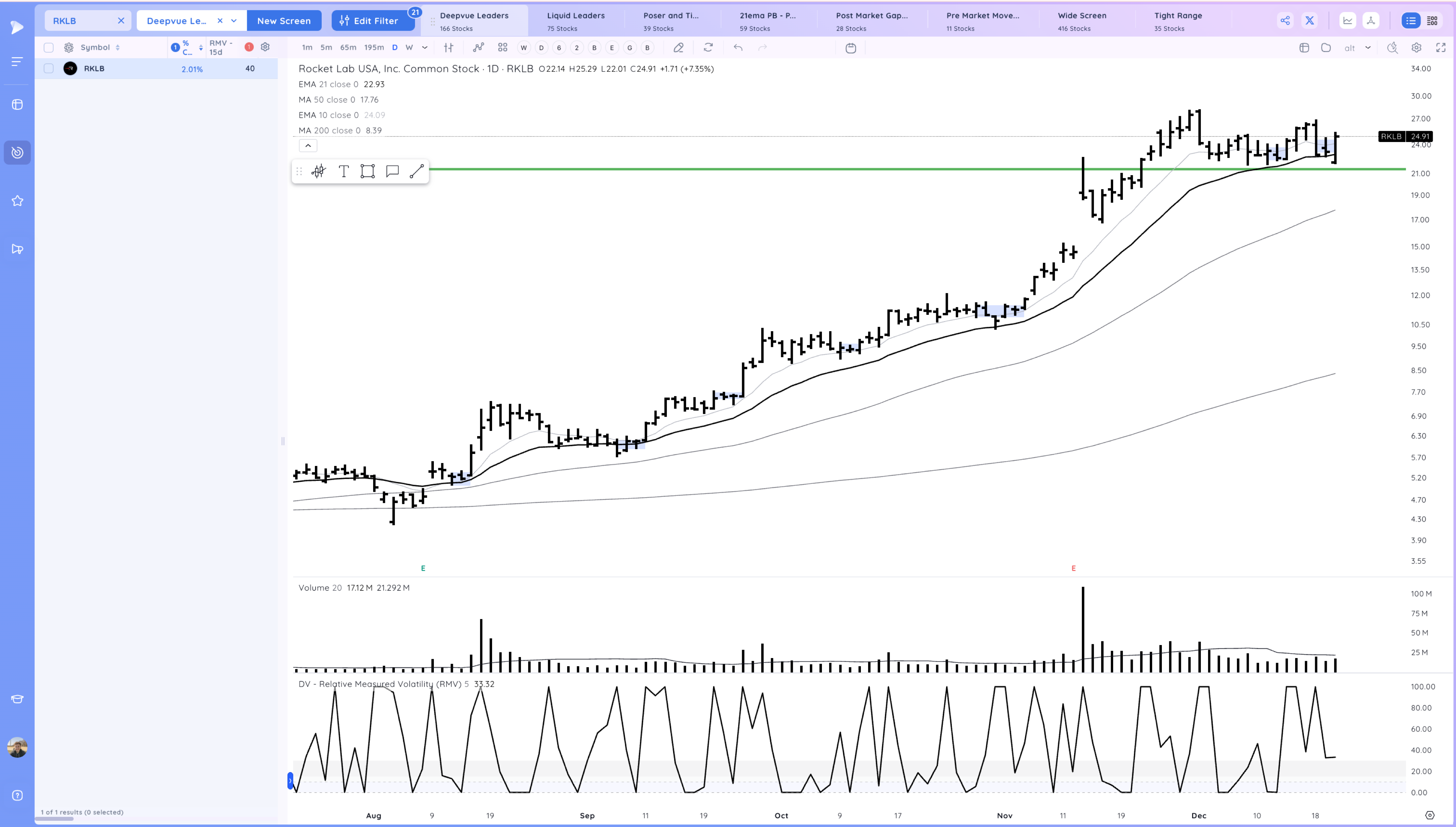
Task: Open the chart style bars icon
Action: click(x=448, y=48)
